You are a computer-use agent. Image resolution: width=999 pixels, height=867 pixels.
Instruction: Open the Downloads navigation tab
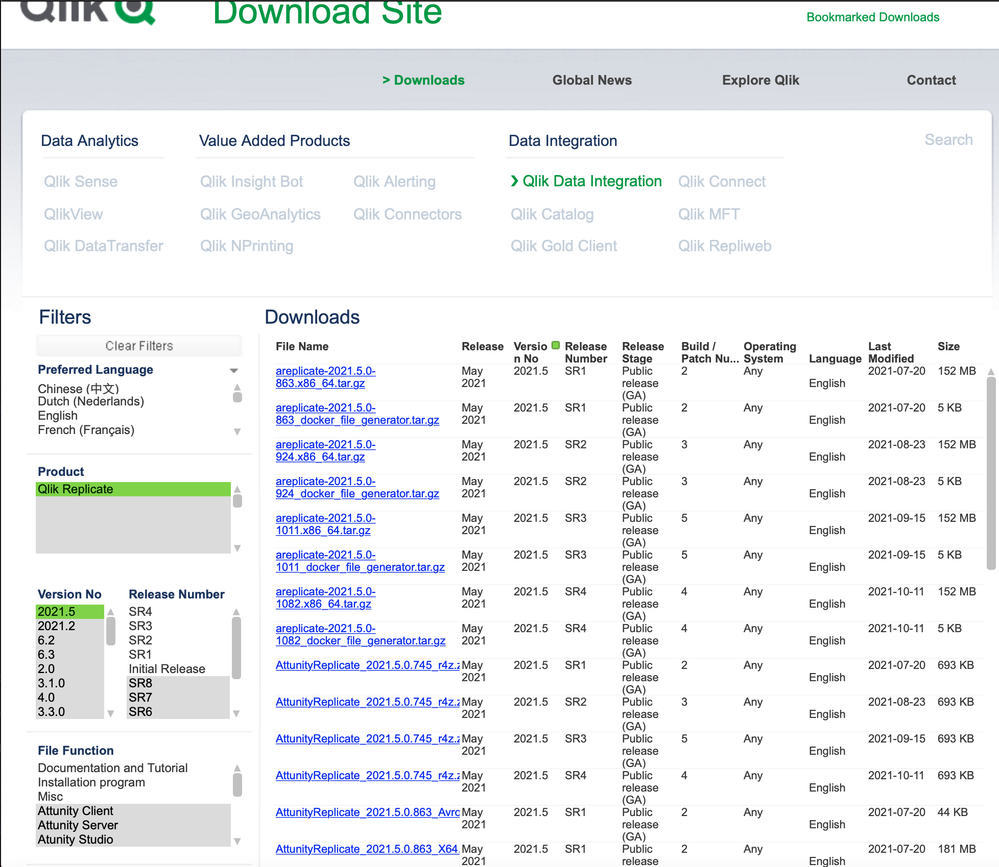pos(423,80)
